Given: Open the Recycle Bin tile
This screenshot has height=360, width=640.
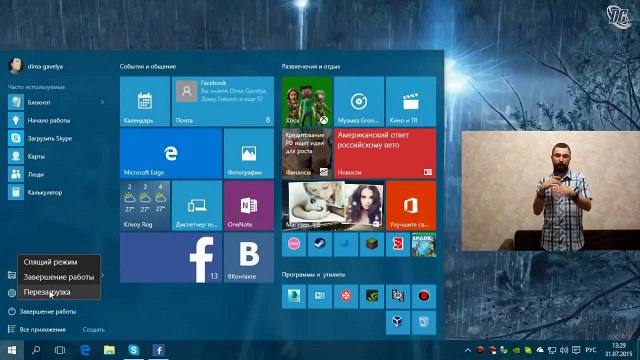Looking at the screenshot, I should click(424, 322).
